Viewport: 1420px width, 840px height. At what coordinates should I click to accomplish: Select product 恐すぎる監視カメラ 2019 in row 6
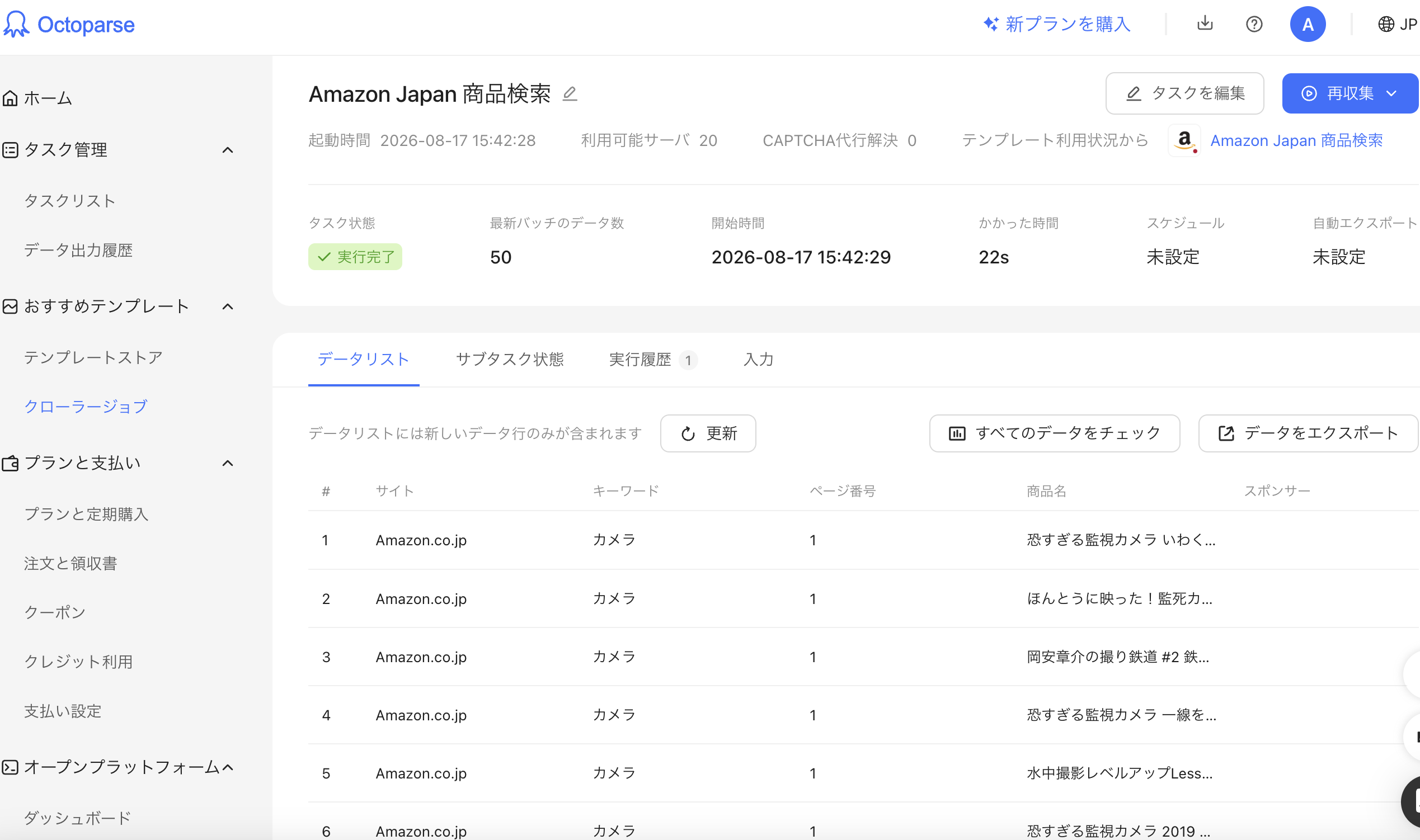tap(1118, 832)
